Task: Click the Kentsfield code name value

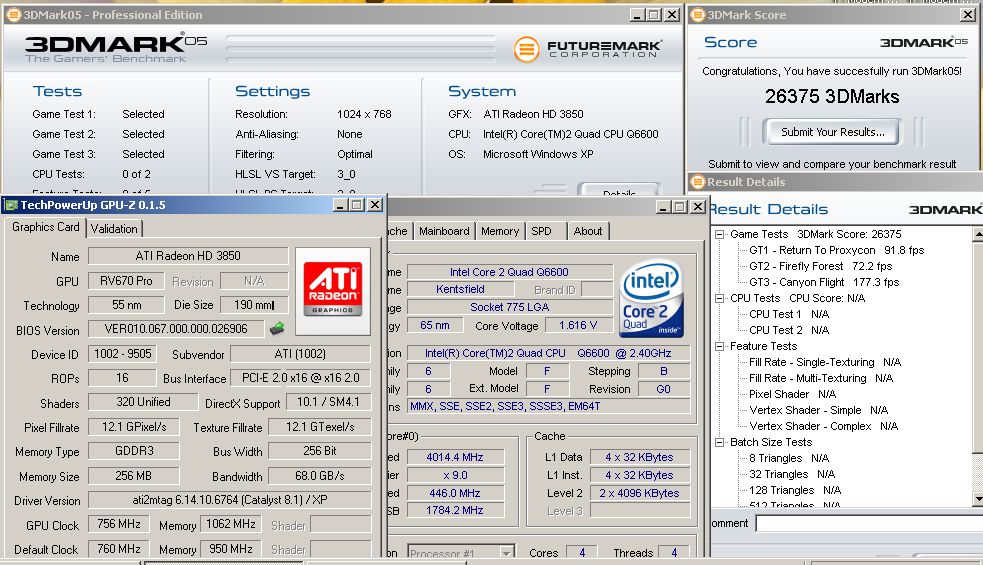Action: tap(460, 289)
